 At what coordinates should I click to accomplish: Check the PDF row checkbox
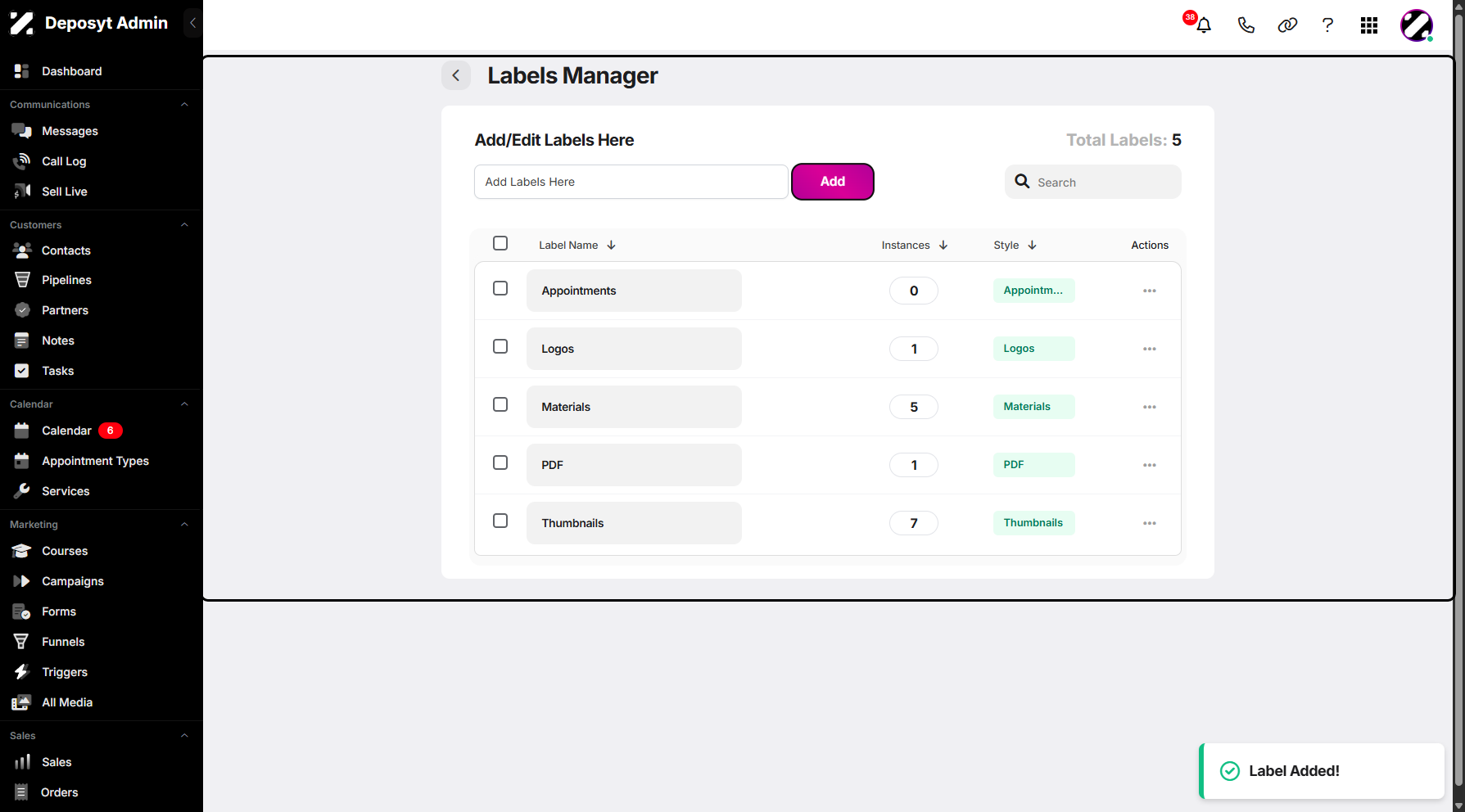point(500,462)
